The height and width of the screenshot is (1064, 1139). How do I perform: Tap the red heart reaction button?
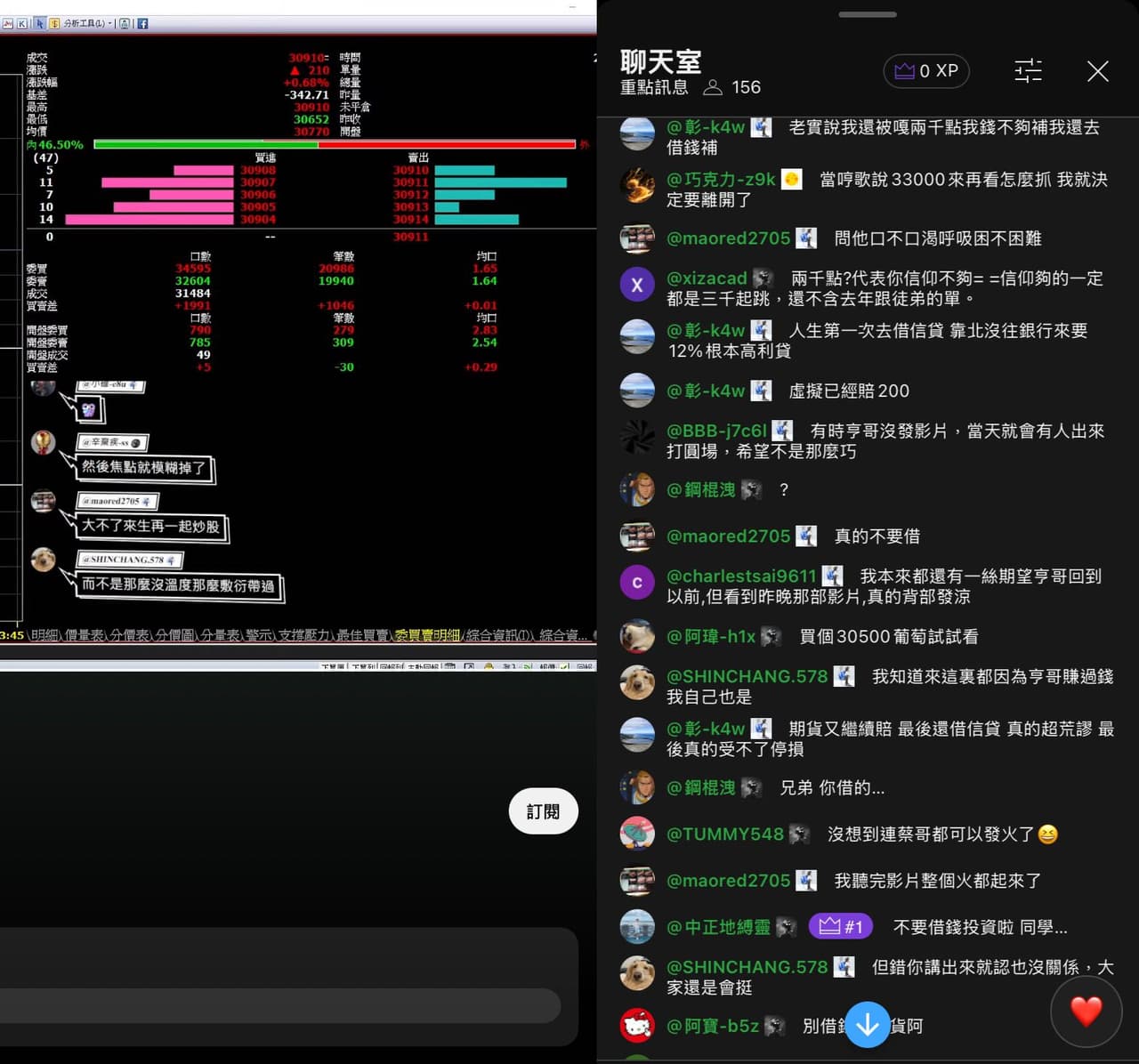pos(1086,1012)
